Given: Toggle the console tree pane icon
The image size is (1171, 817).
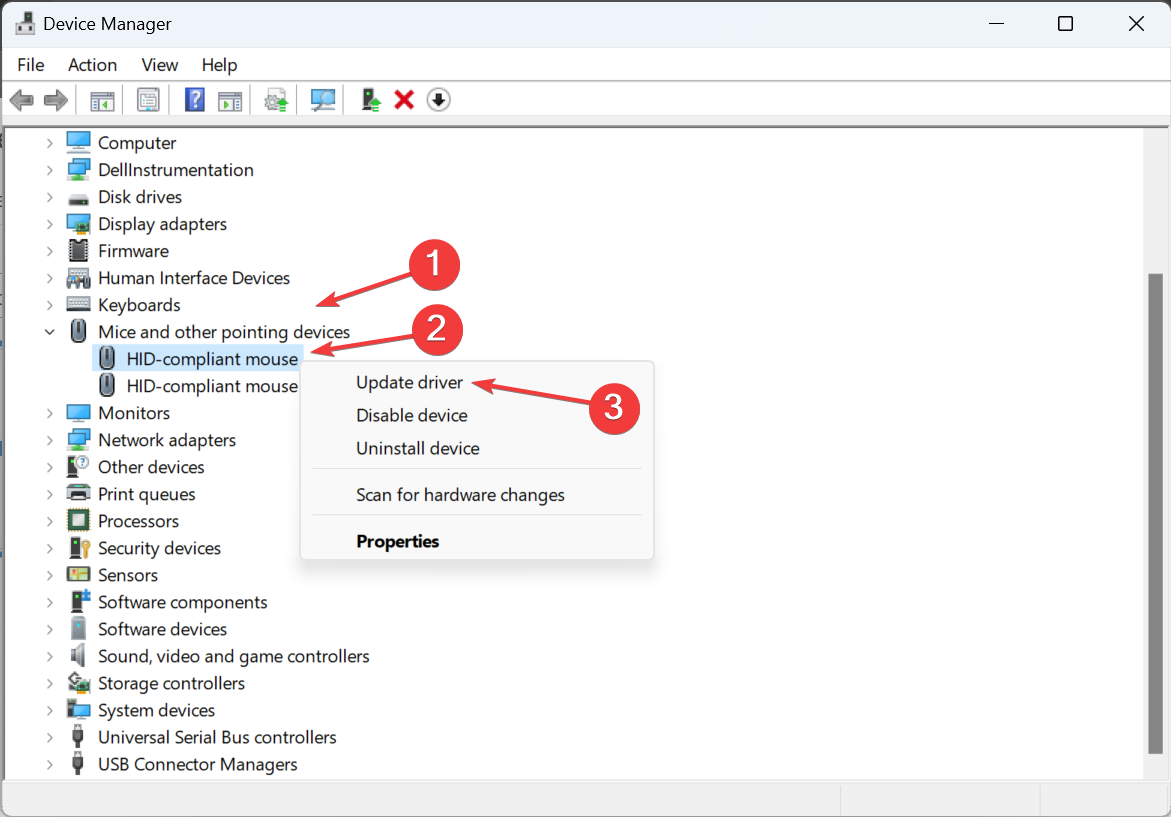Looking at the screenshot, I should [x=102, y=100].
